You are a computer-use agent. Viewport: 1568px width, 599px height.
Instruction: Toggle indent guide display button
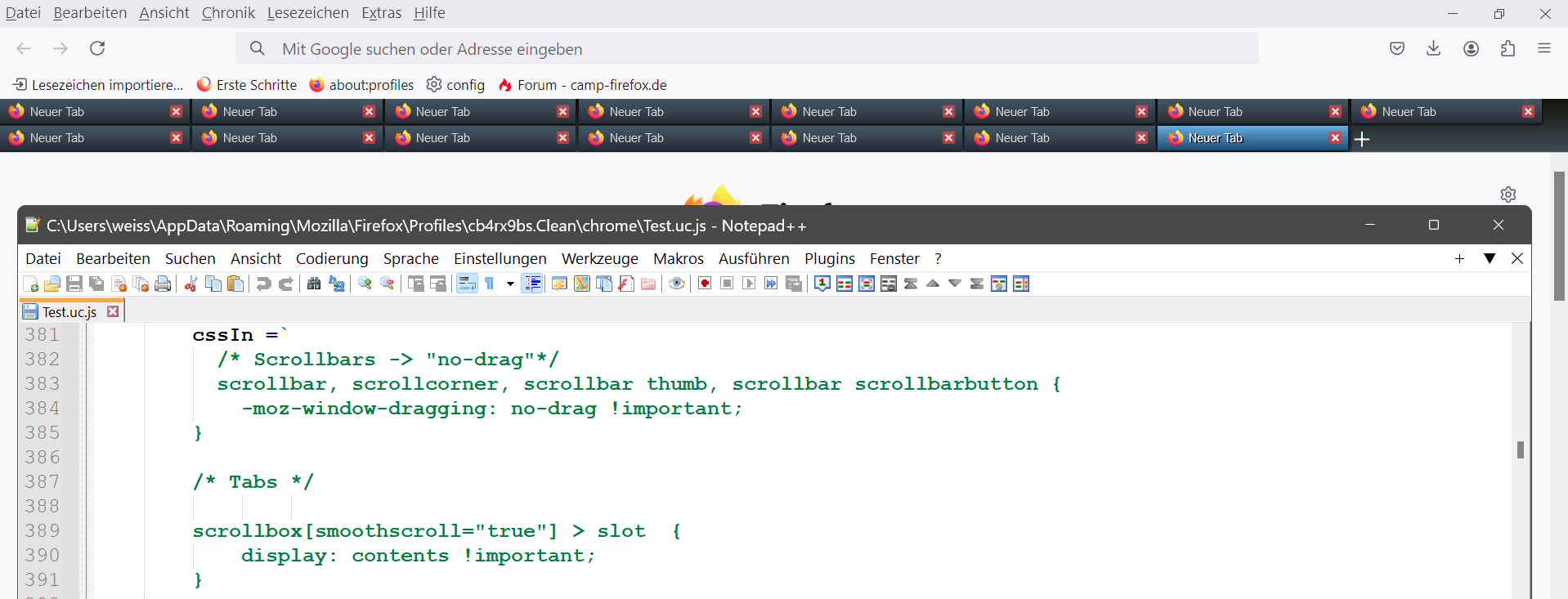(x=532, y=284)
